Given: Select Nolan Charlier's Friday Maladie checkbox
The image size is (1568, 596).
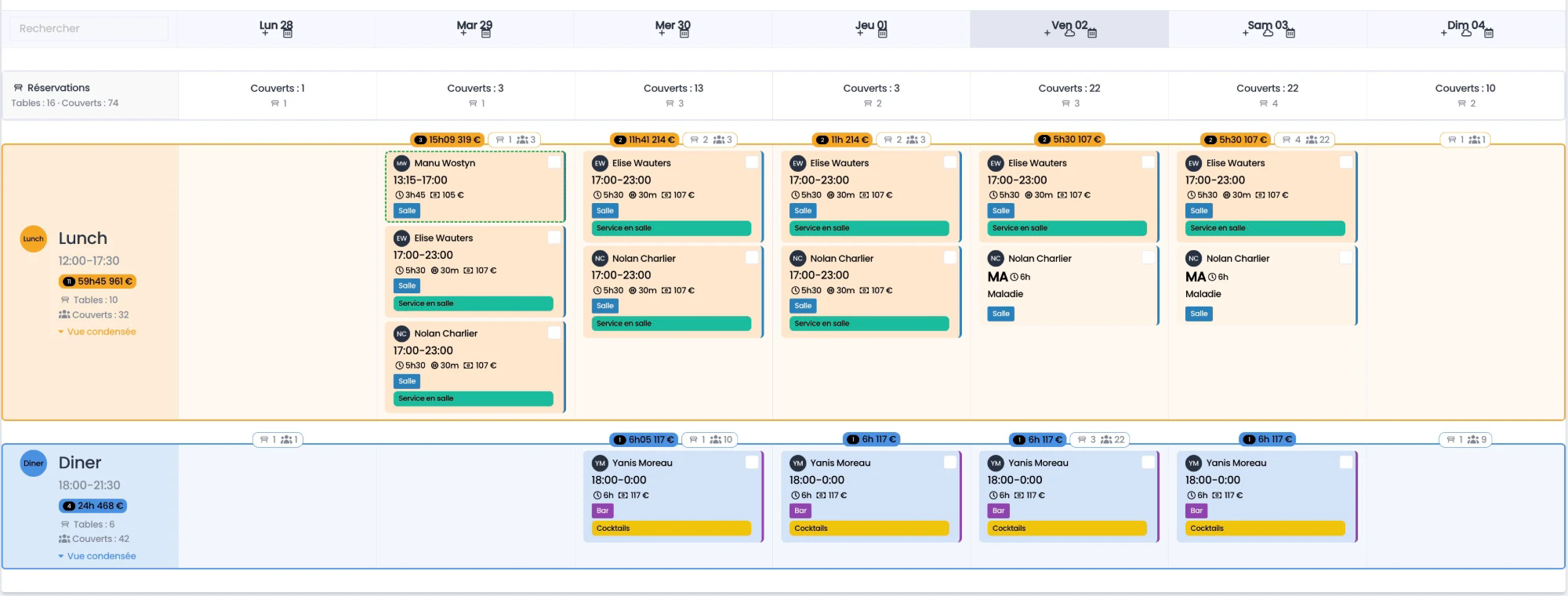Looking at the screenshot, I should point(1148,257).
